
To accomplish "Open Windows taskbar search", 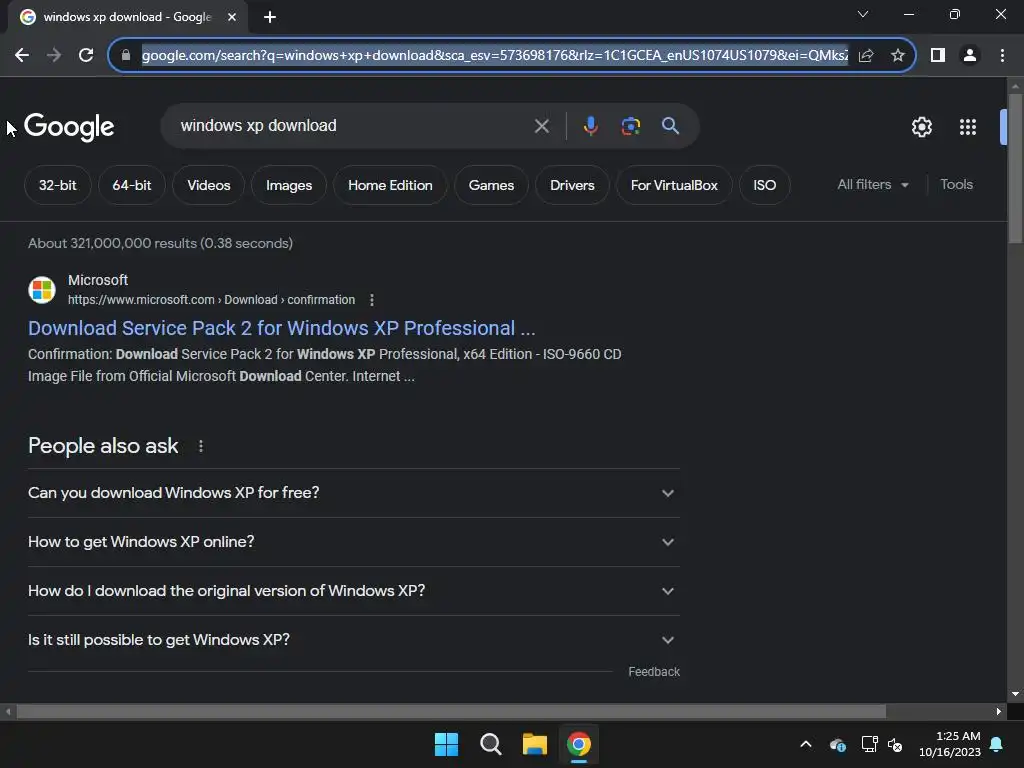I will (490, 744).
